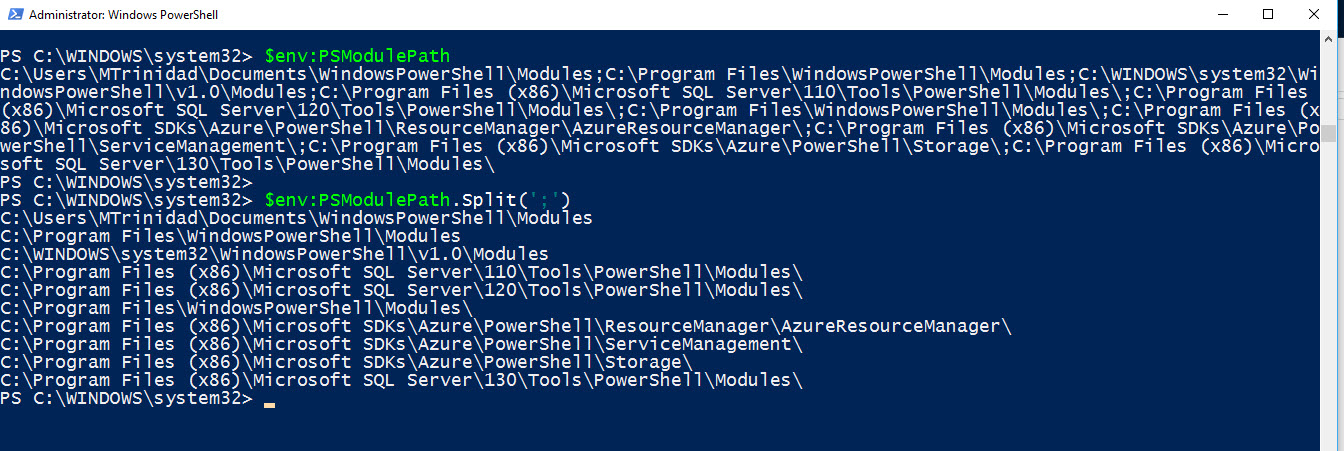Click the Administrator: Windows PowerShell title text

click(124, 15)
